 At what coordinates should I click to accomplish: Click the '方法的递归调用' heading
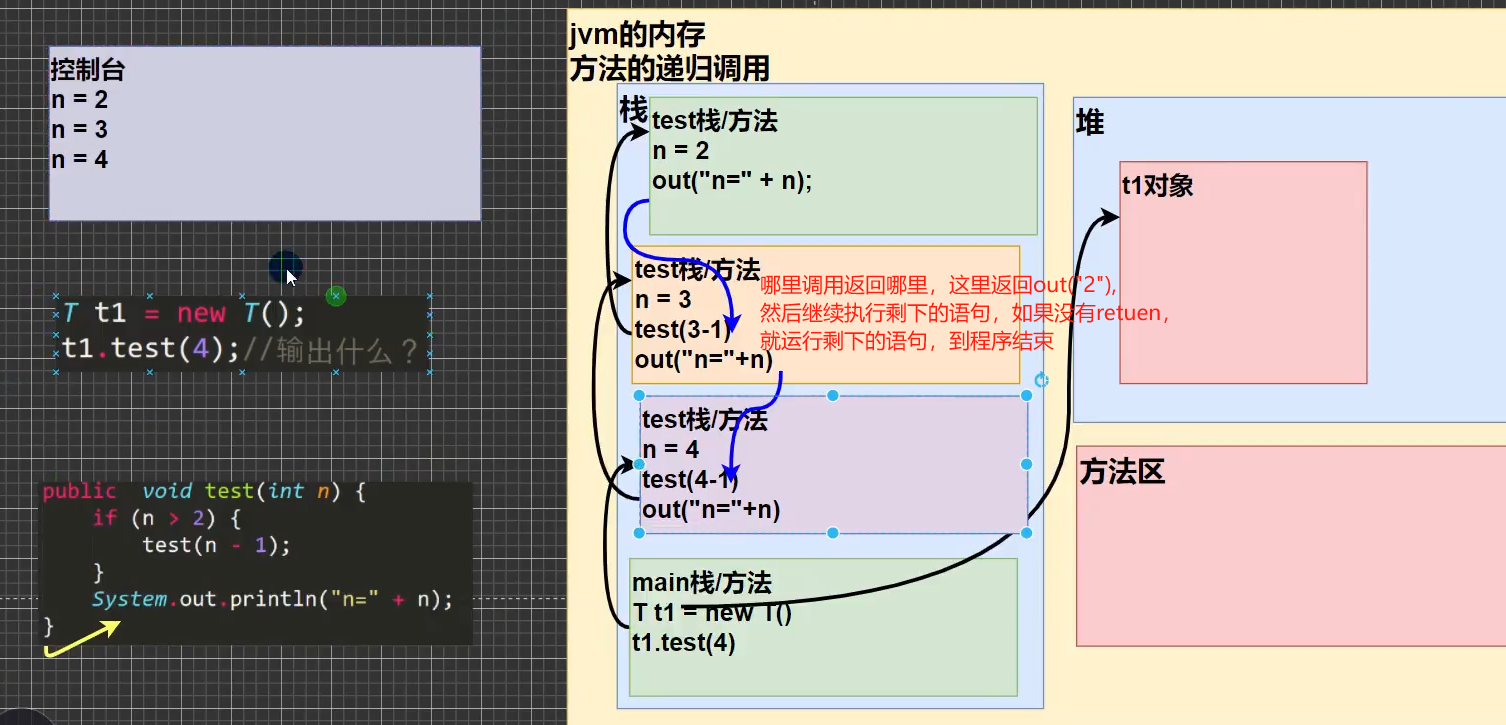pyautogui.click(x=669, y=69)
